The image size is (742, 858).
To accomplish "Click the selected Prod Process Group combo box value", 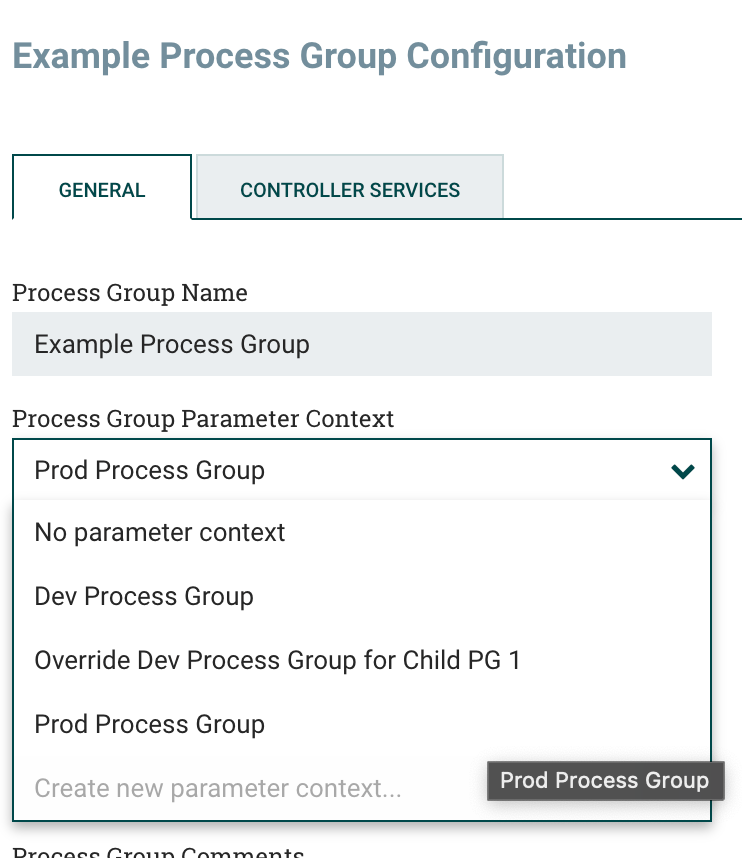I will pos(150,471).
